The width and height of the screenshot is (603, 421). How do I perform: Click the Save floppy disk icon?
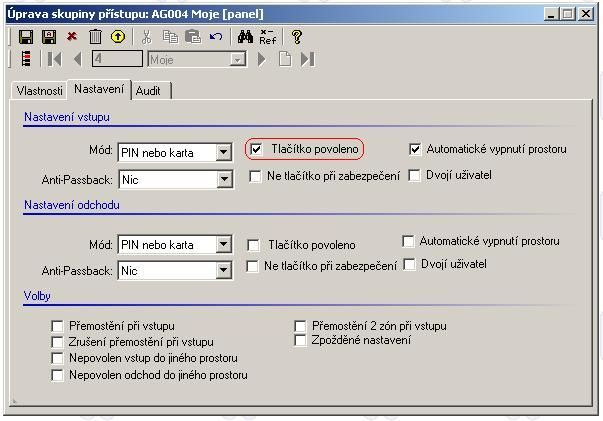point(26,37)
